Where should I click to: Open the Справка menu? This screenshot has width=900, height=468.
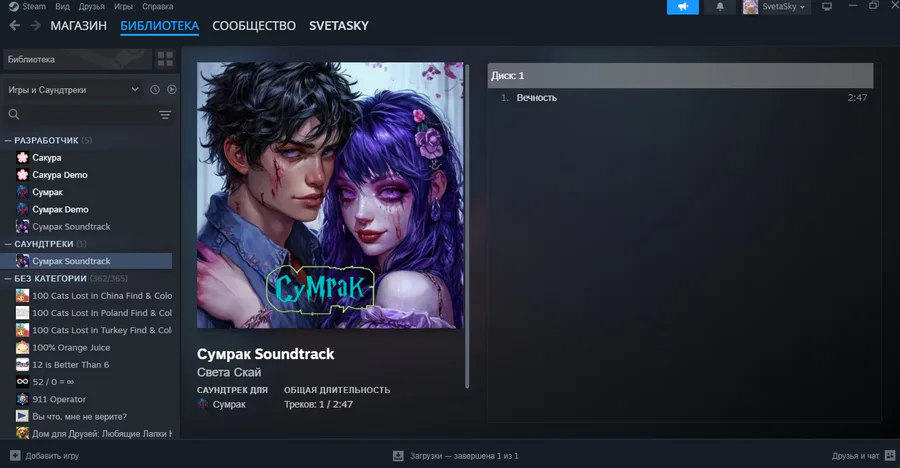click(157, 6)
